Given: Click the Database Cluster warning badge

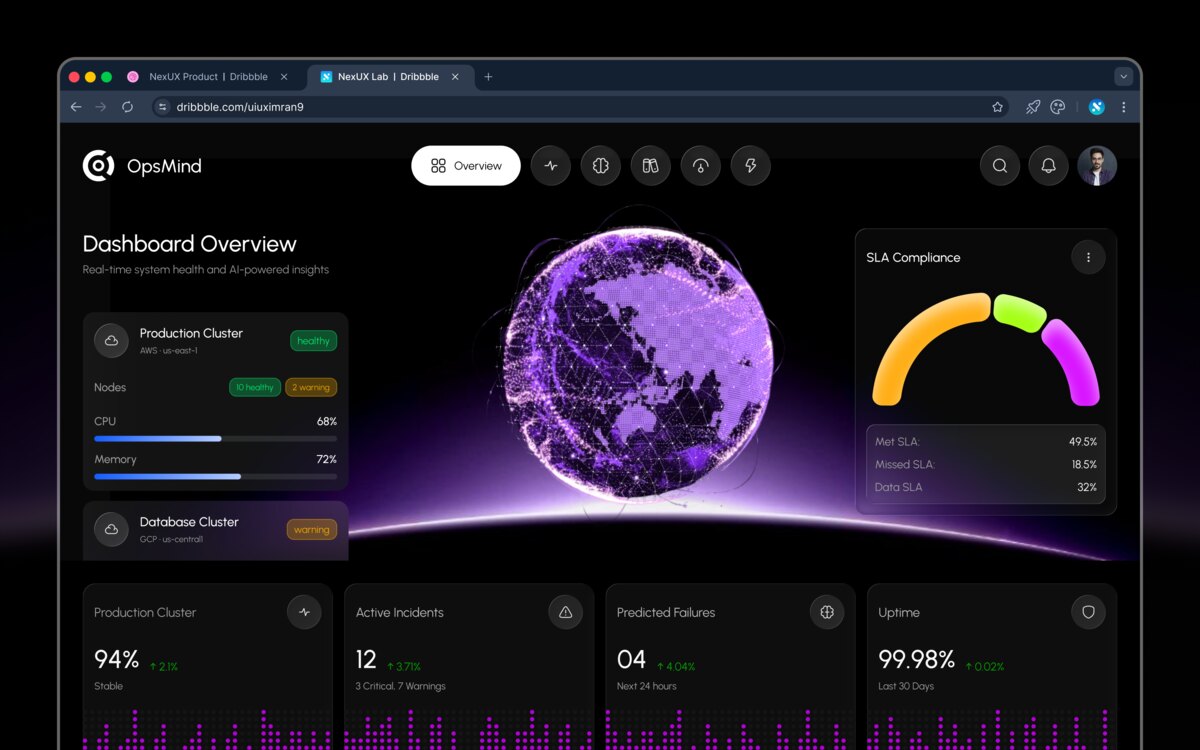Looking at the screenshot, I should [x=312, y=530].
